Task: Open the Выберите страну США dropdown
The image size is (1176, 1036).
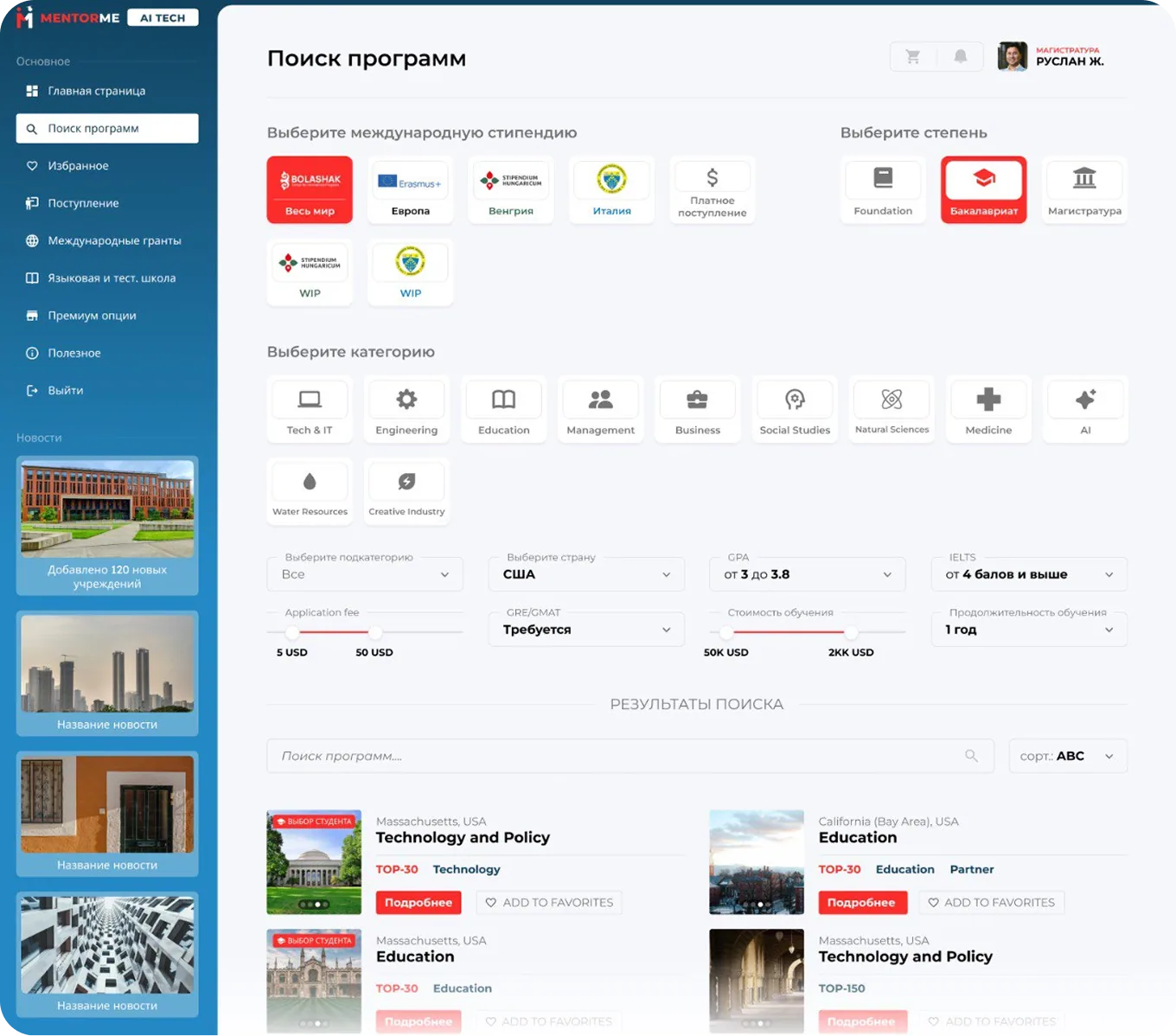Action: click(x=586, y=574)
